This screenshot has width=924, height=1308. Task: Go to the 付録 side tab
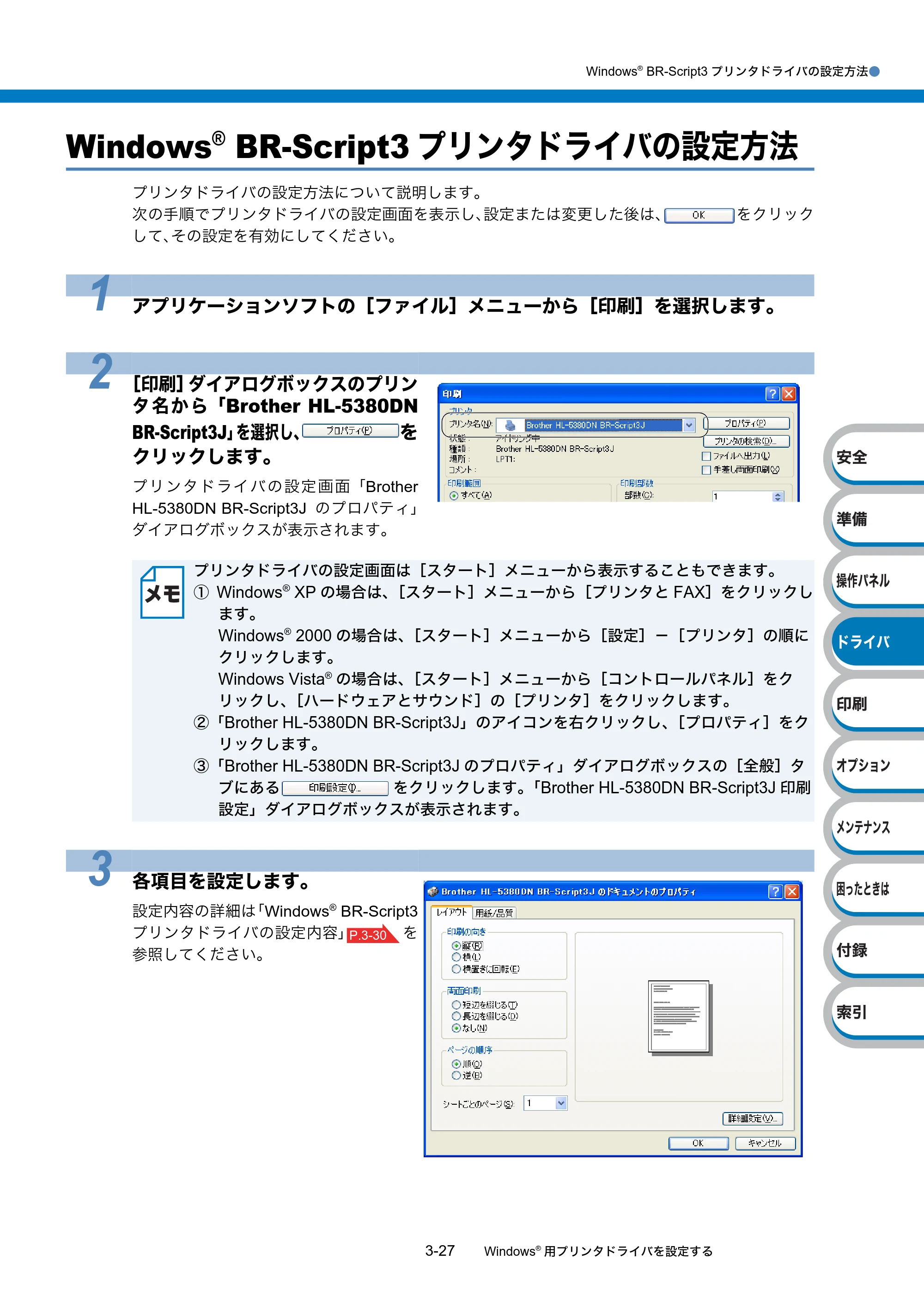[877, 950]
